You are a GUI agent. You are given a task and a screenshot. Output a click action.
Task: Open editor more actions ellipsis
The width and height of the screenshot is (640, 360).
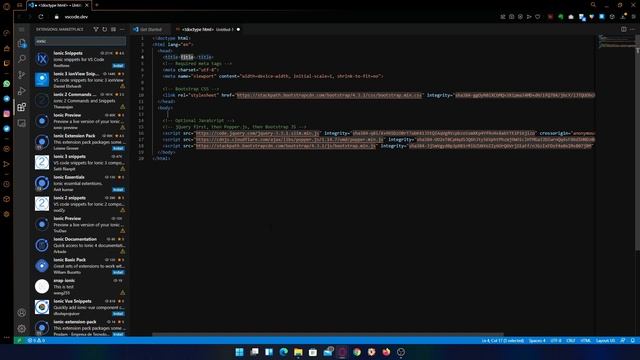pyautogui.click(x=633, y=29)
